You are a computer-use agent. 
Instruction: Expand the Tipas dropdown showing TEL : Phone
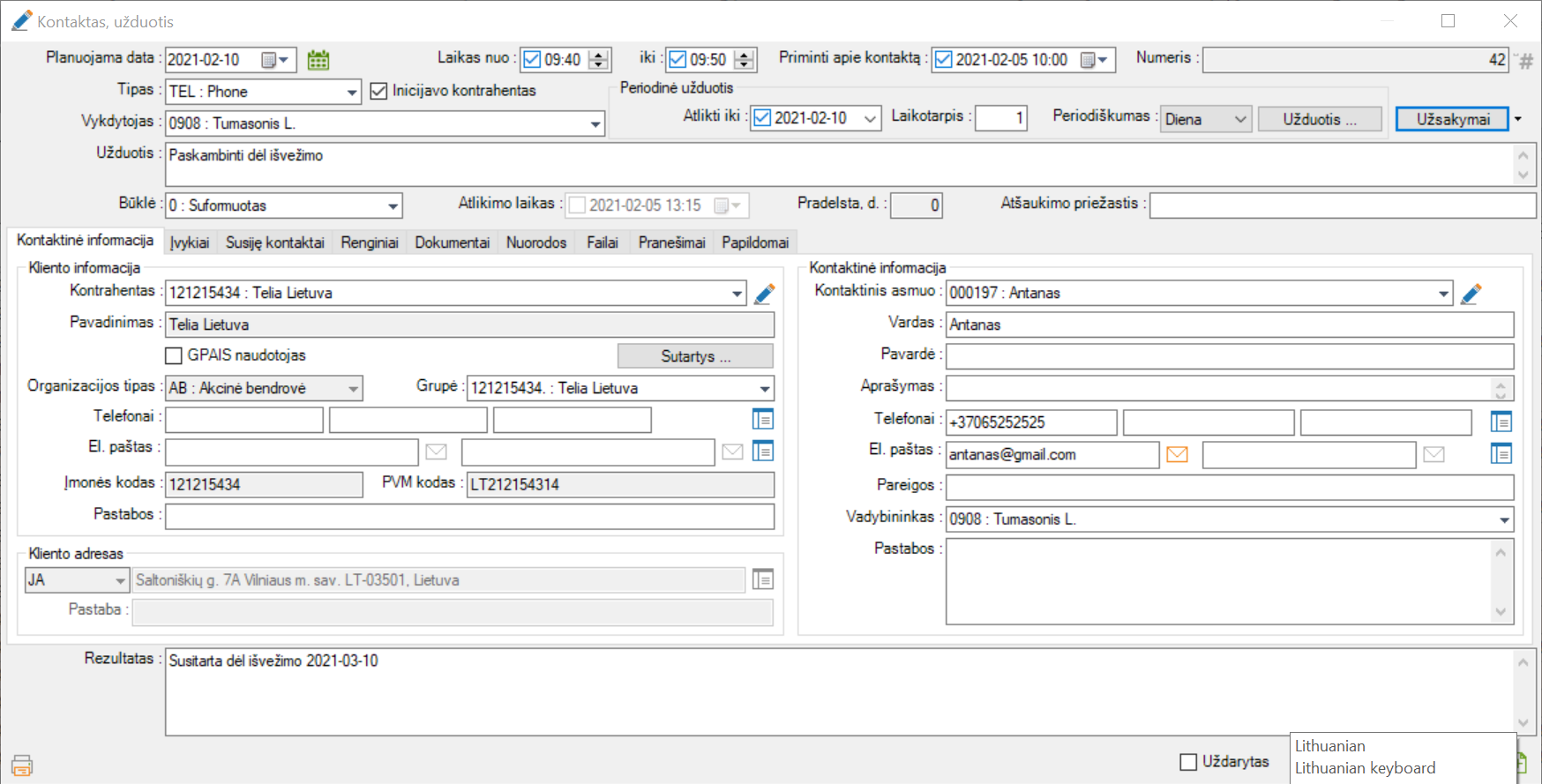[351, 92]
